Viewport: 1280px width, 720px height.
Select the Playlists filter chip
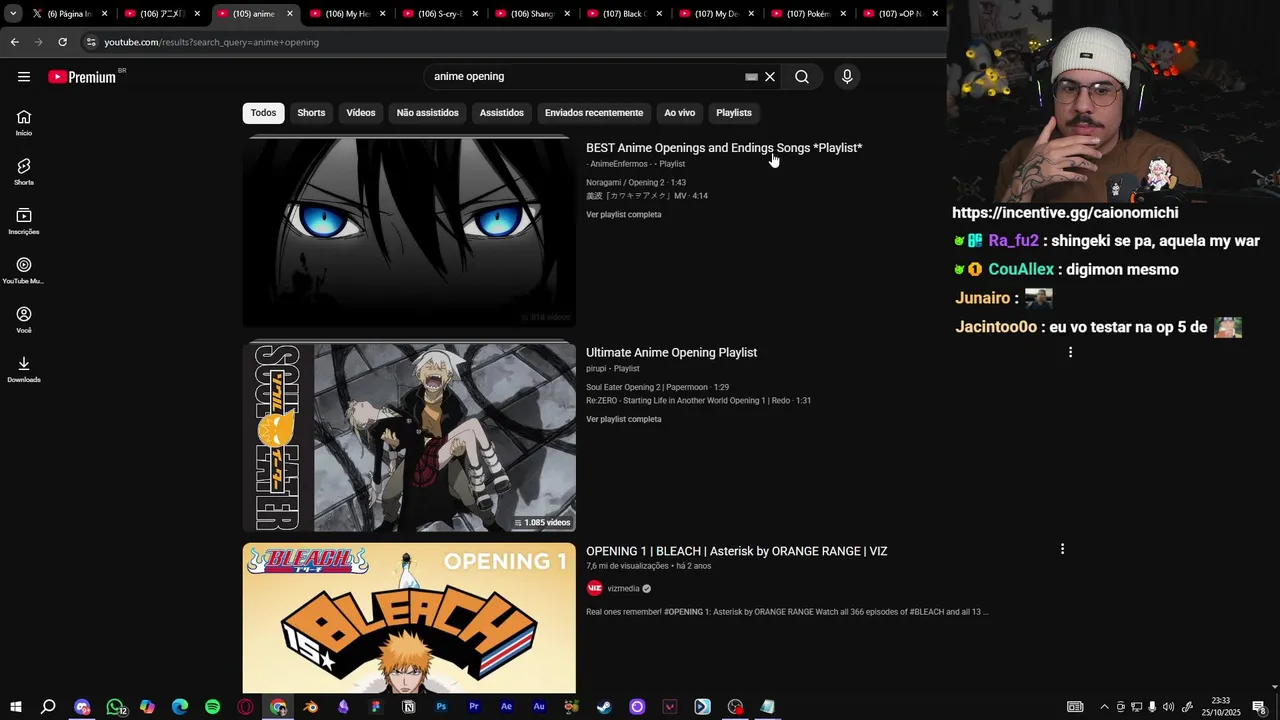733,113
